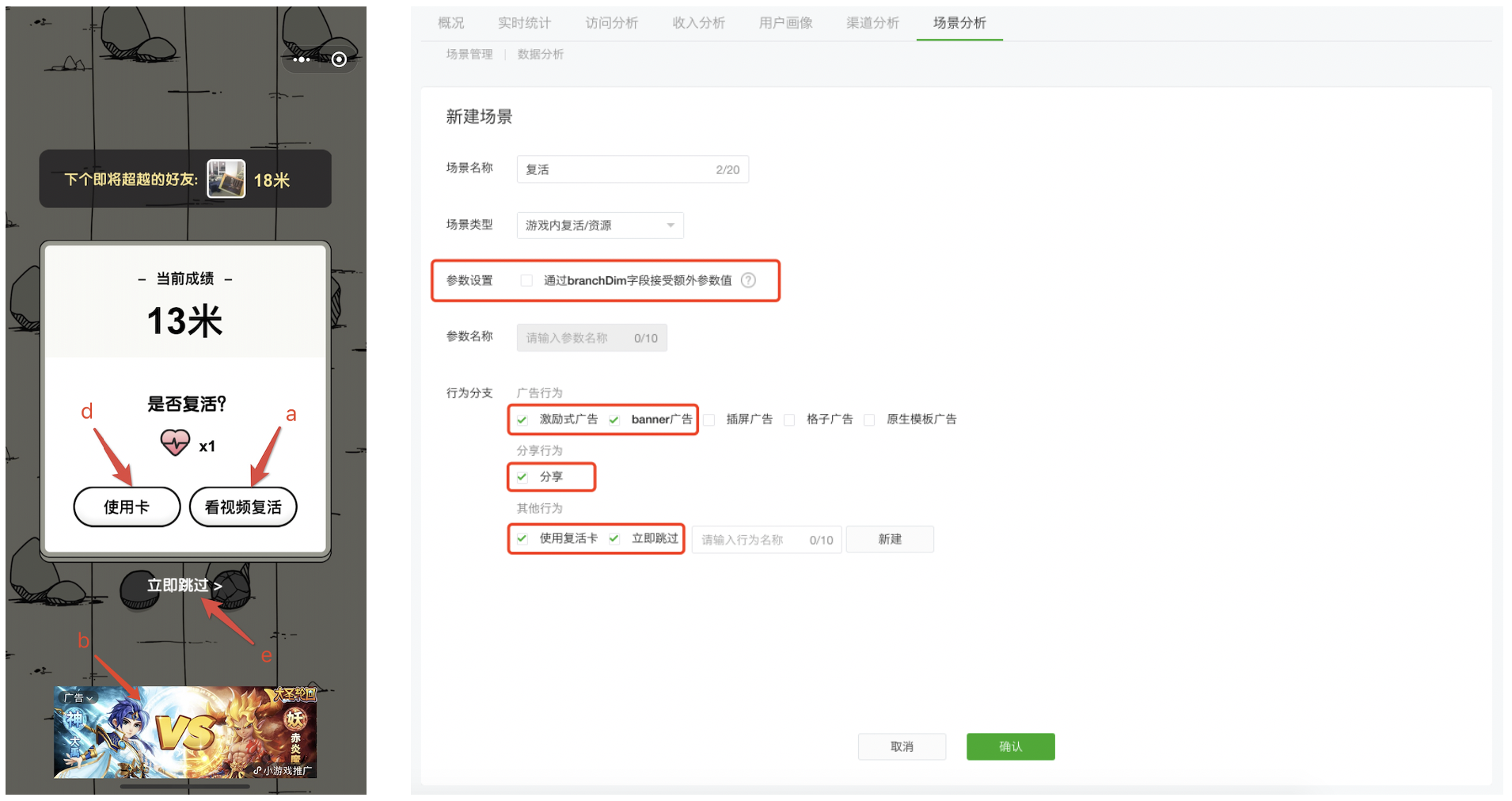This screenshot has height=801, width=1512.
Task: Toggle the 分享 behavior checkbox
Action: [x=522, y=477]
